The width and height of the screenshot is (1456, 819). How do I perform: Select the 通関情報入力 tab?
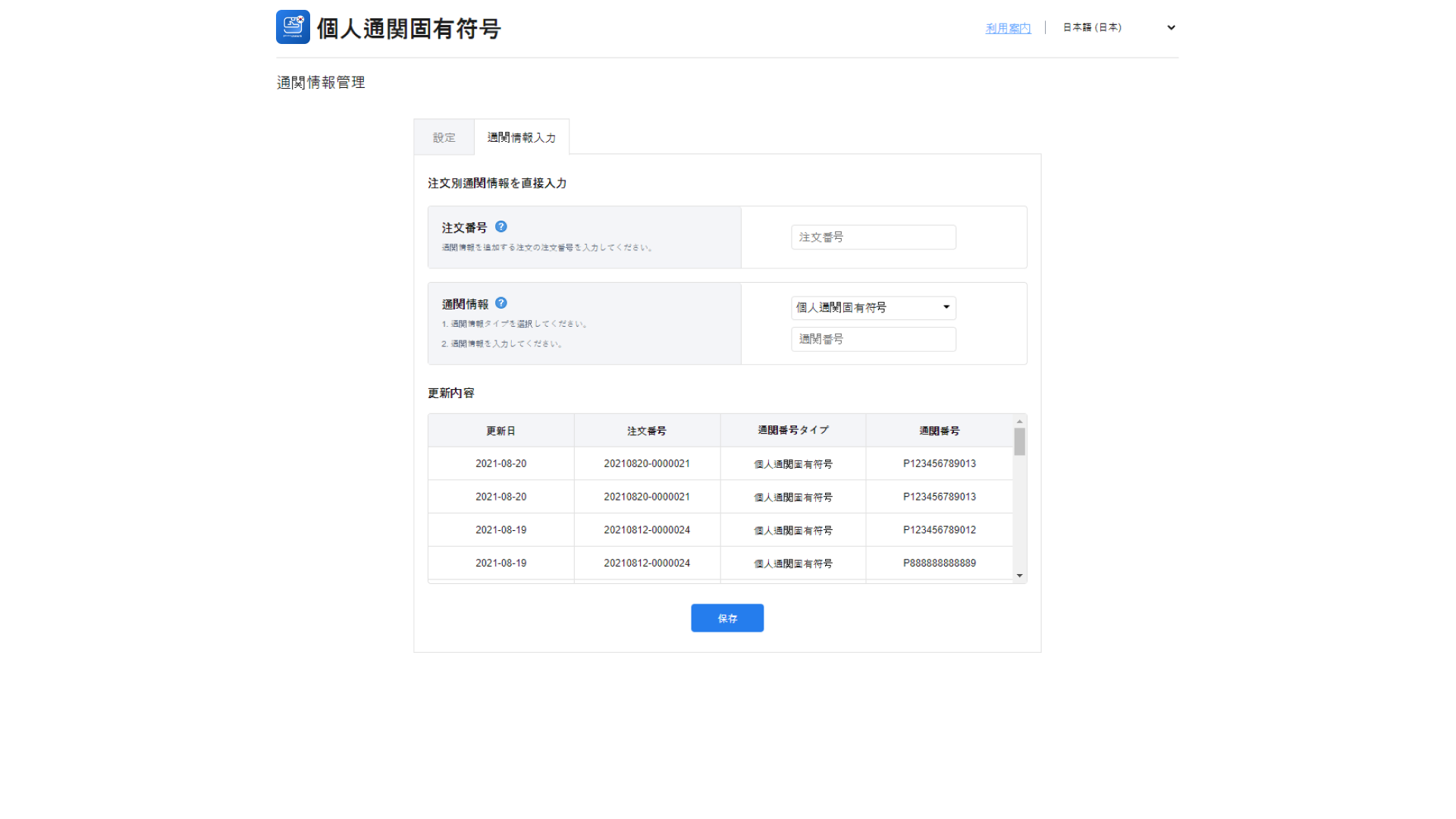click(521, 137)
